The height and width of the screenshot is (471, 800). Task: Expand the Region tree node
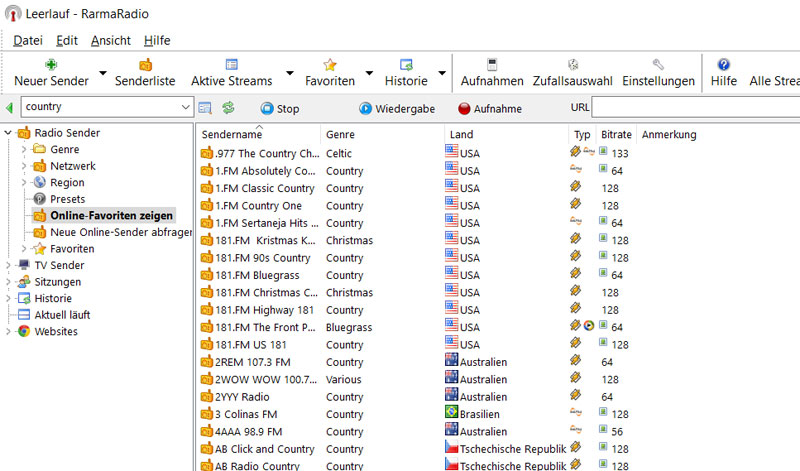coord(24,182)
